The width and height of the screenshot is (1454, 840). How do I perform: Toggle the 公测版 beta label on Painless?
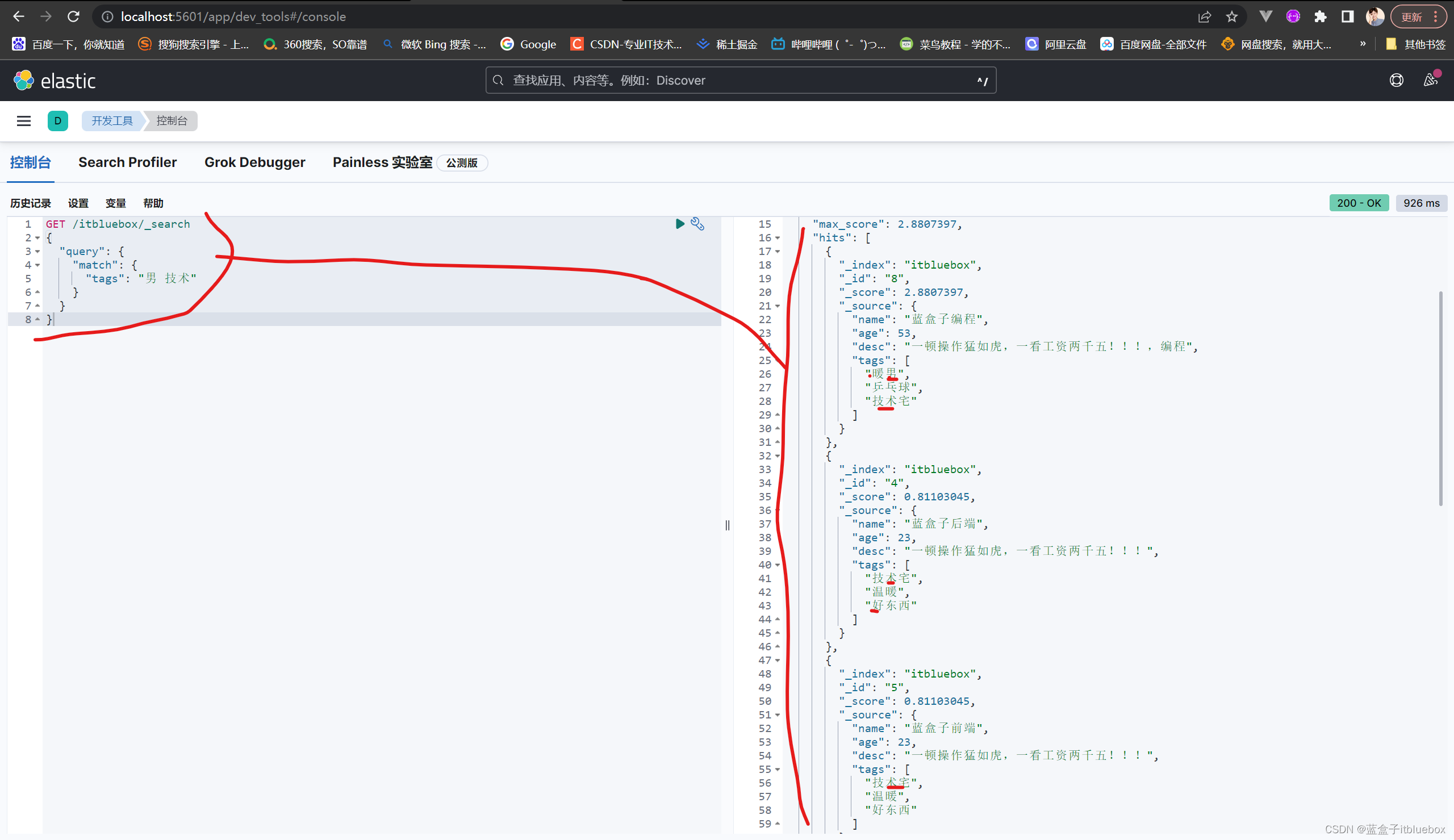tap(462, 162)
